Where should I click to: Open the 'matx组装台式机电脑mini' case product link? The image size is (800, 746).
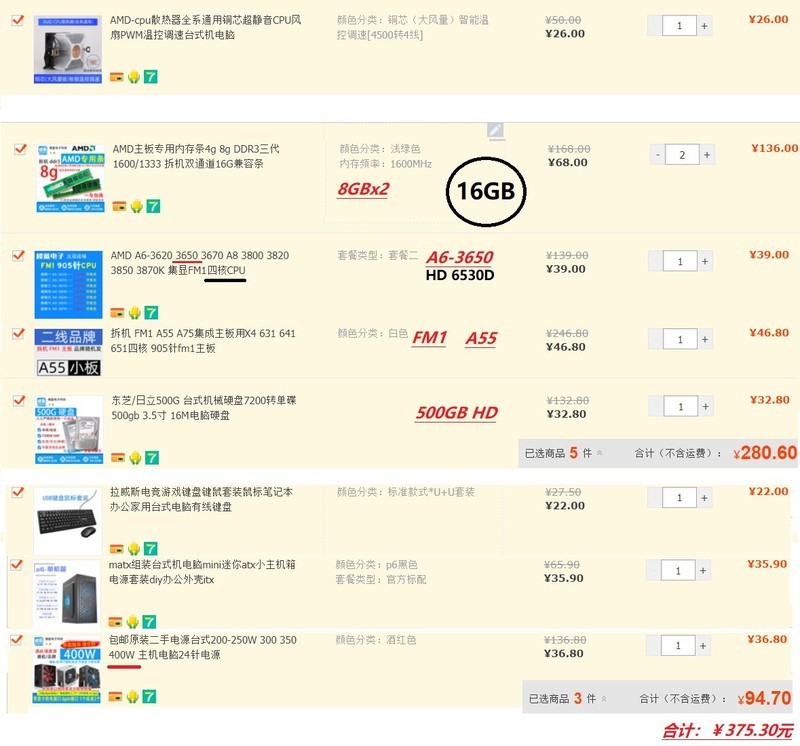(x=202, y=572)
